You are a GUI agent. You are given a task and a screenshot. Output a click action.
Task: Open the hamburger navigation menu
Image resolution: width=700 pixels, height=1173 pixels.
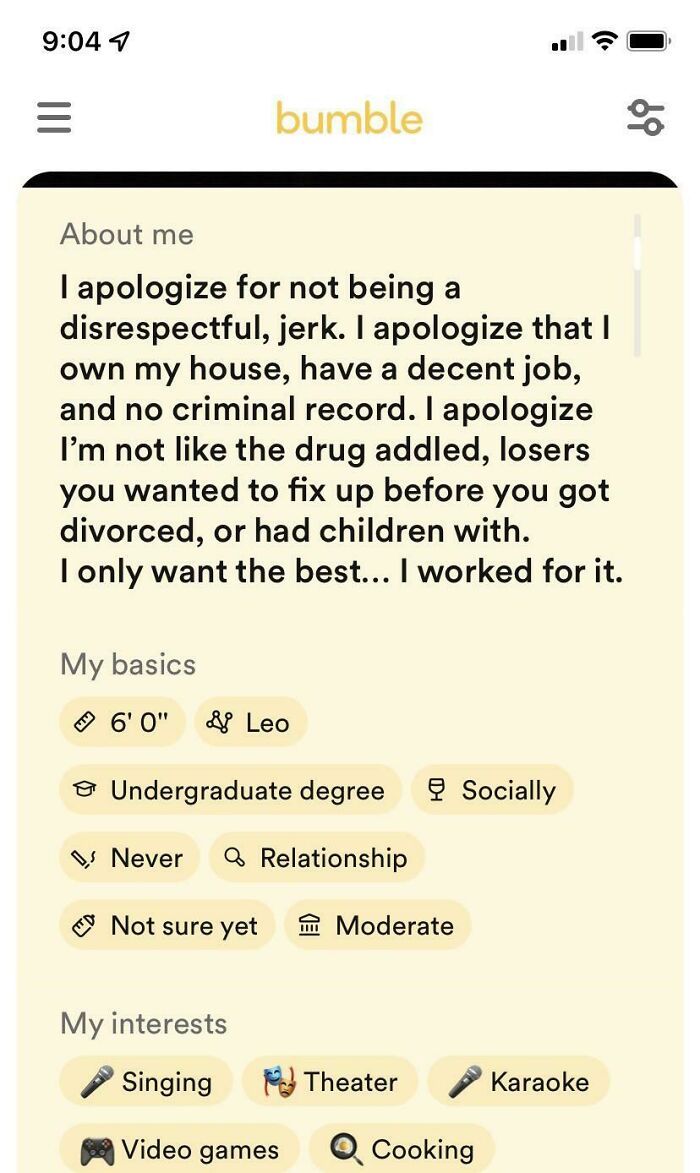tap(53, 118)
